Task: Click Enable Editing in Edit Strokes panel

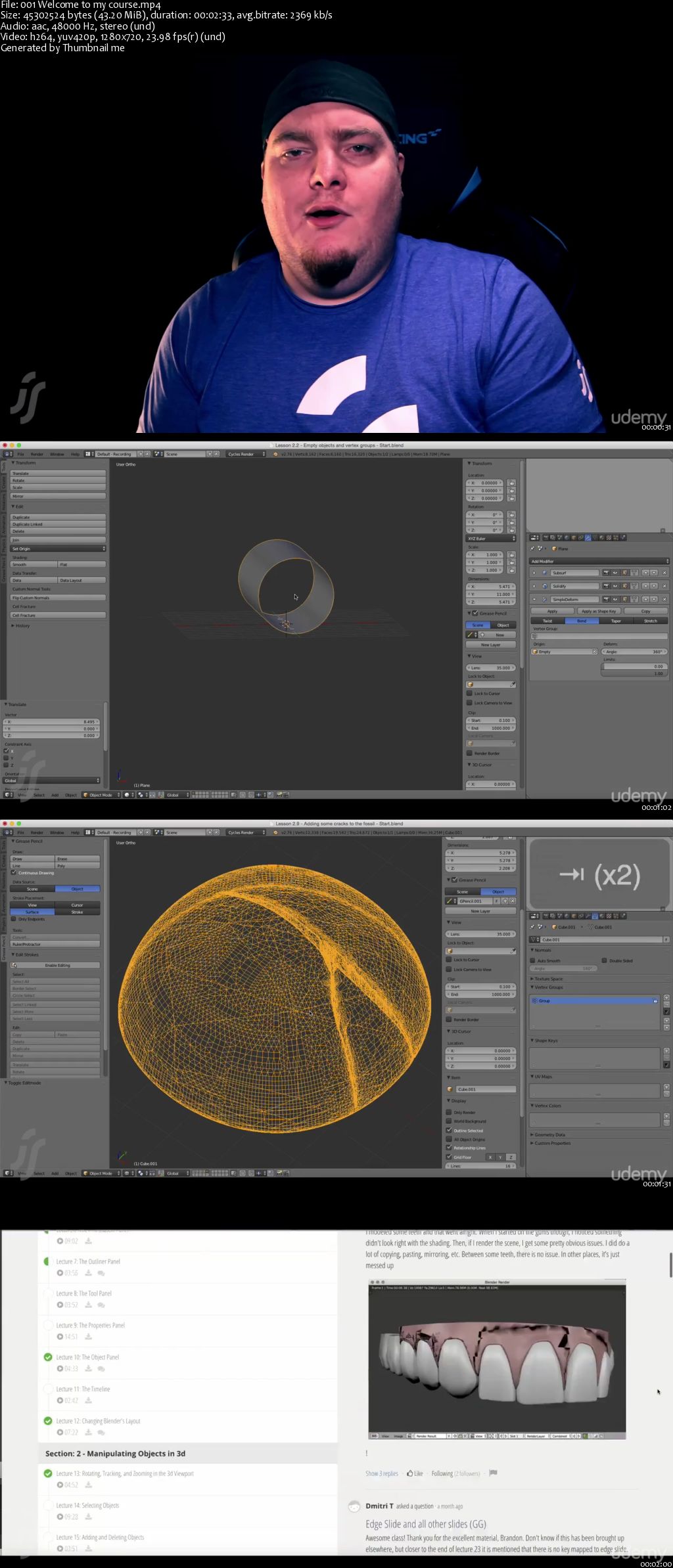Action: [x=55, y=965]
